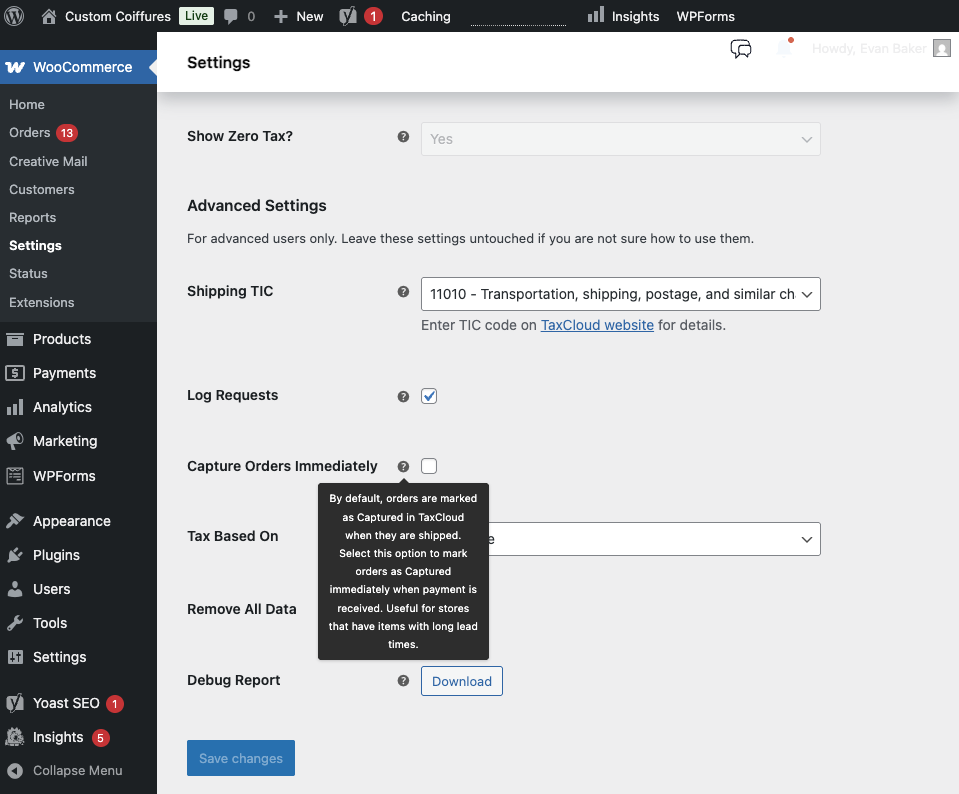Open notifications bell icon
959x794 pixels.
pos(784,48)
